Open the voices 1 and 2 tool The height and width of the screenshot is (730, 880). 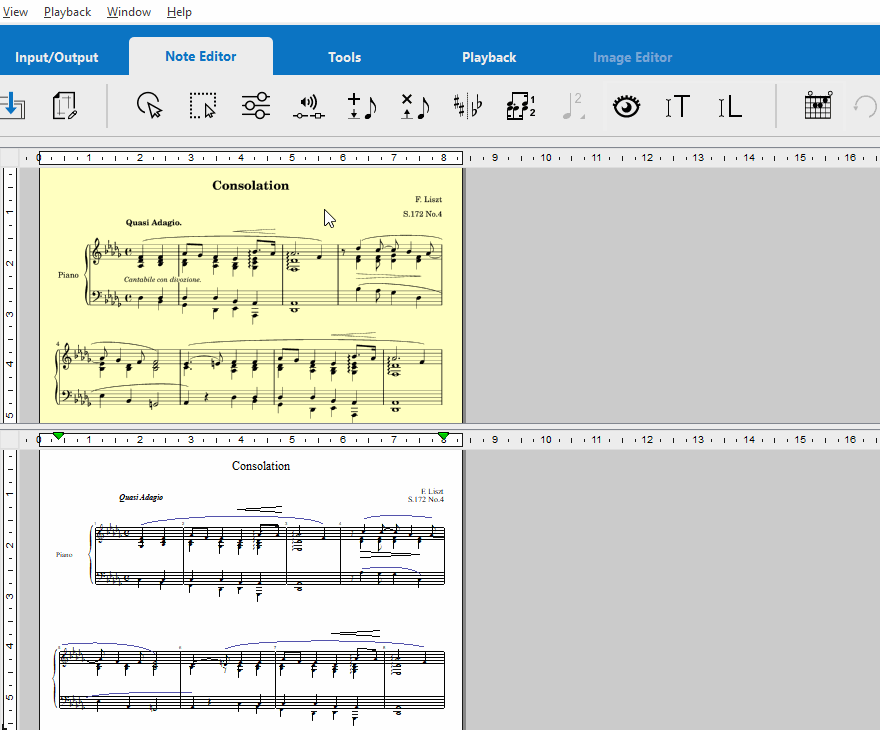pos(521,106)
